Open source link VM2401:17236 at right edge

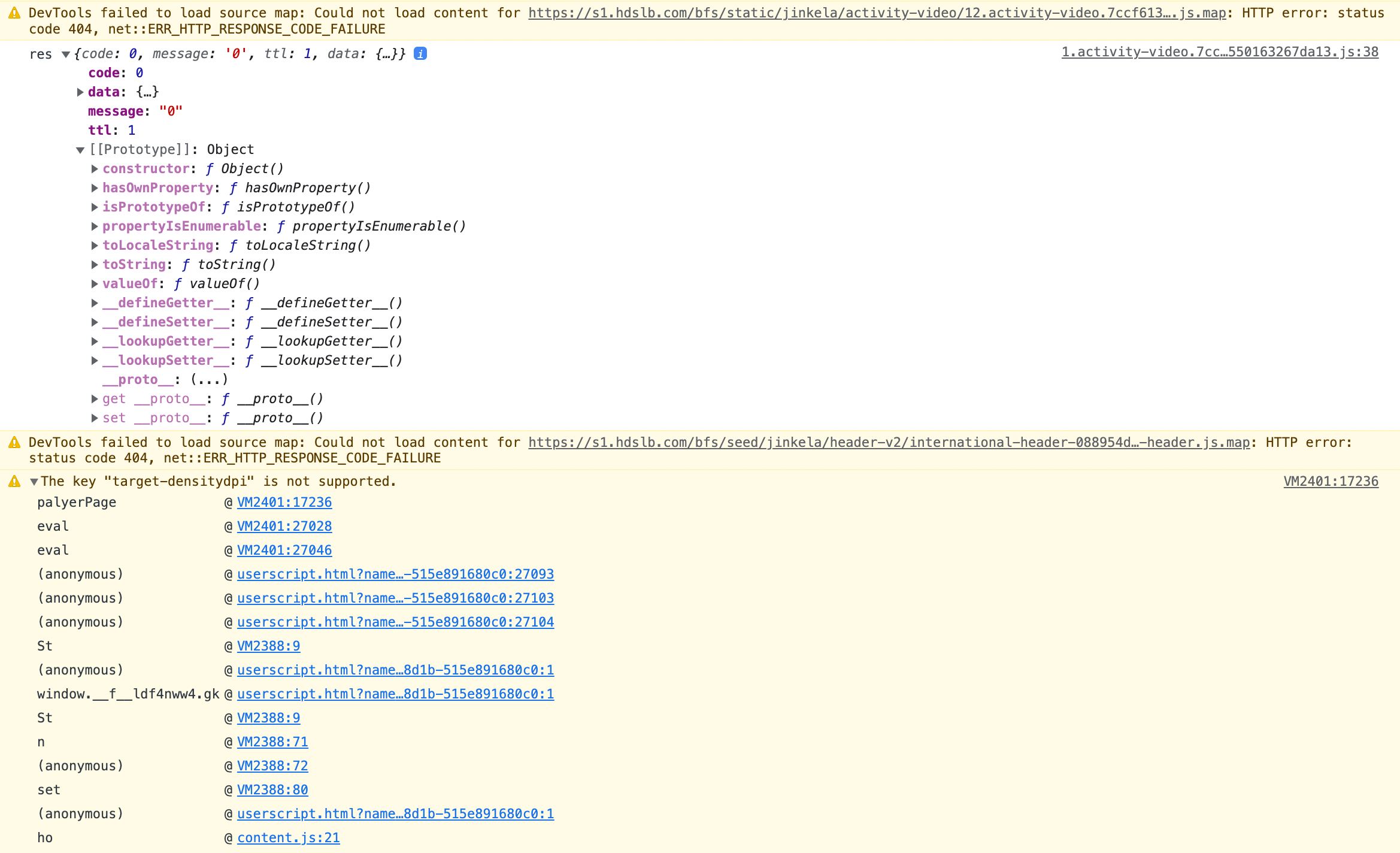(1331, 482)
